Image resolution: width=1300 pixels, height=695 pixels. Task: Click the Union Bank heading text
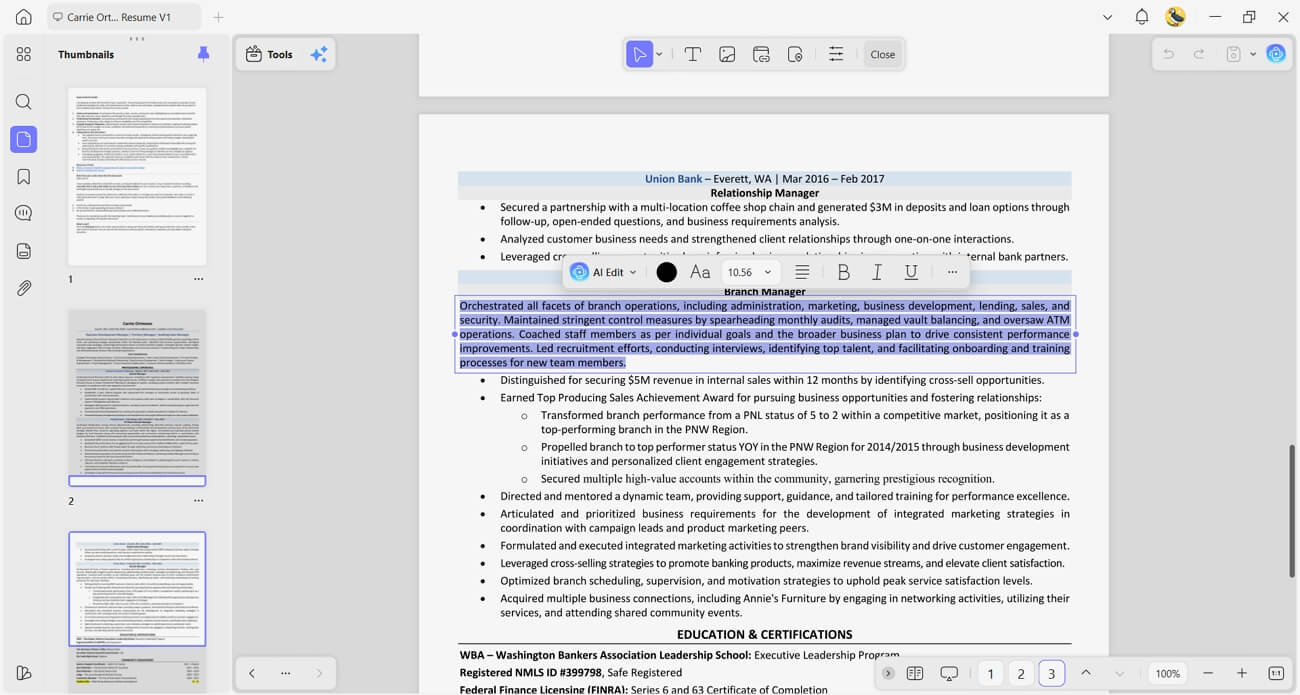[x=673, y=179]
